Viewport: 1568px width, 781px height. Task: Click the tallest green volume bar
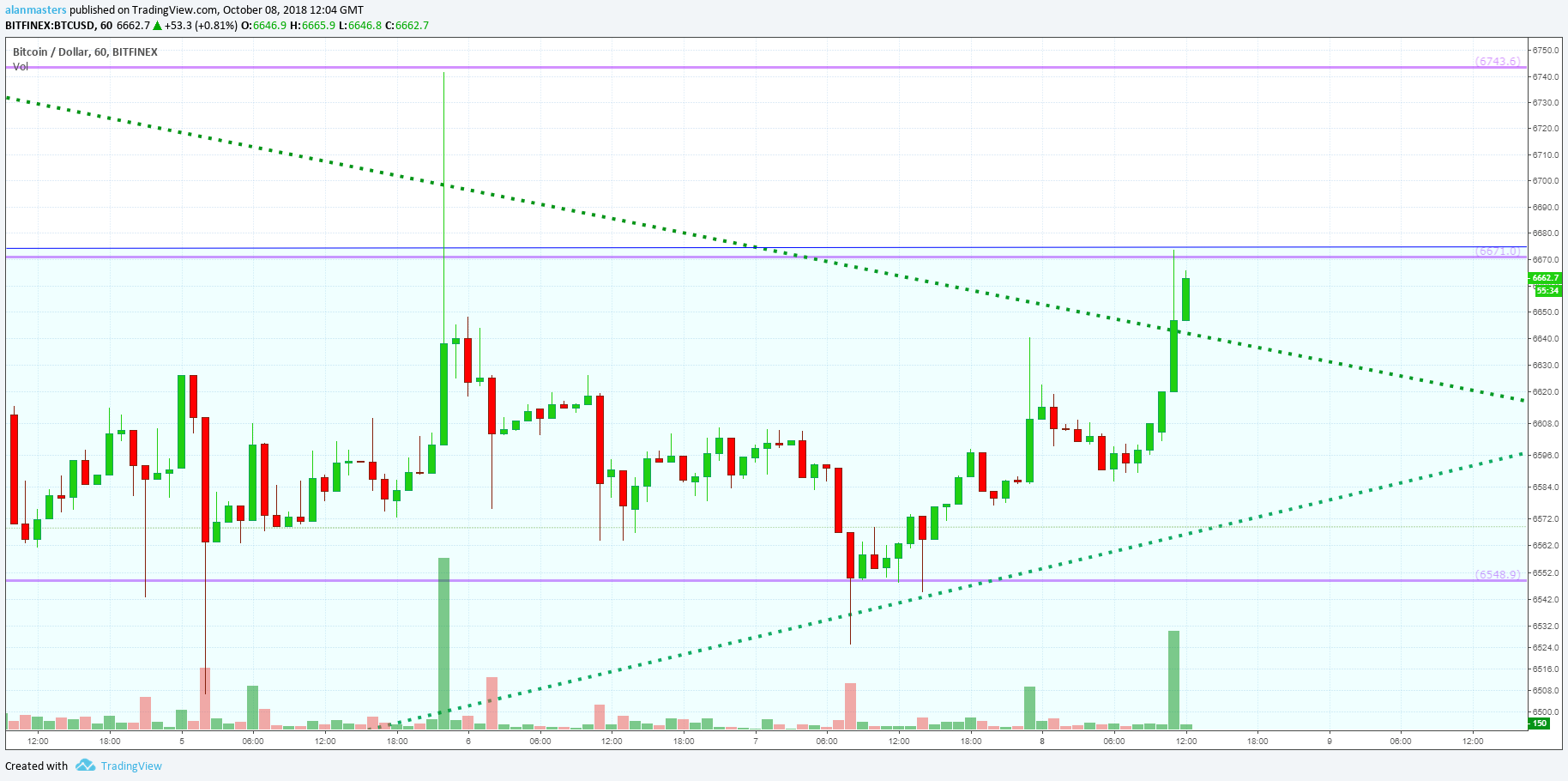pyautogui.click(x=443, y=644)
